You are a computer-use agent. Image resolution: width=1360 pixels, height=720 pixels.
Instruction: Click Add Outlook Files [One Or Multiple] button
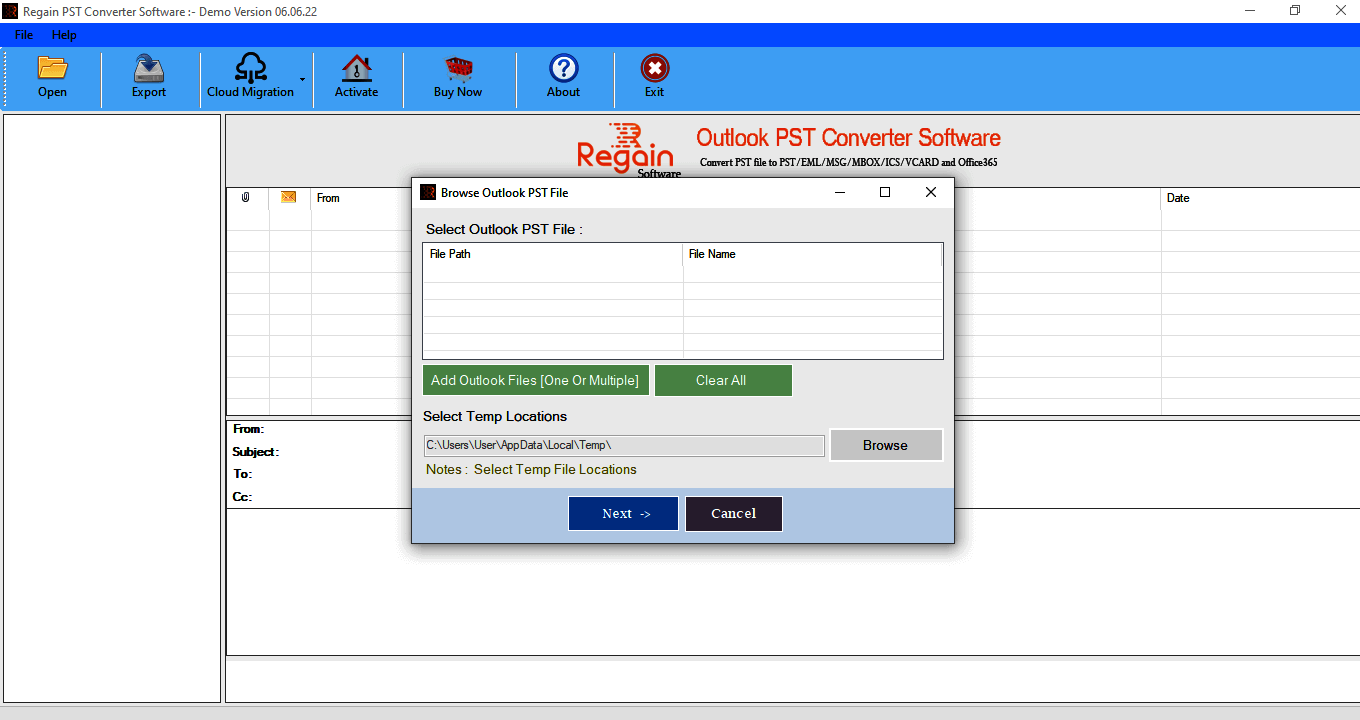(536, 380)
